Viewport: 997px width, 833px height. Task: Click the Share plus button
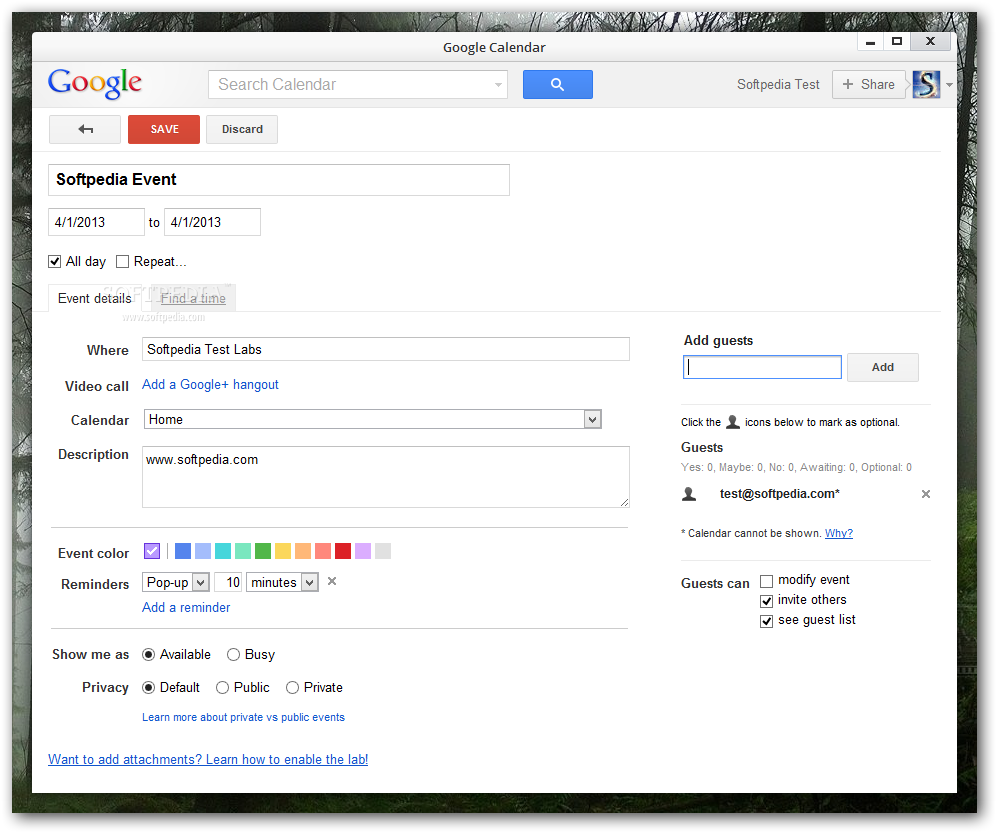pos(868,85)
